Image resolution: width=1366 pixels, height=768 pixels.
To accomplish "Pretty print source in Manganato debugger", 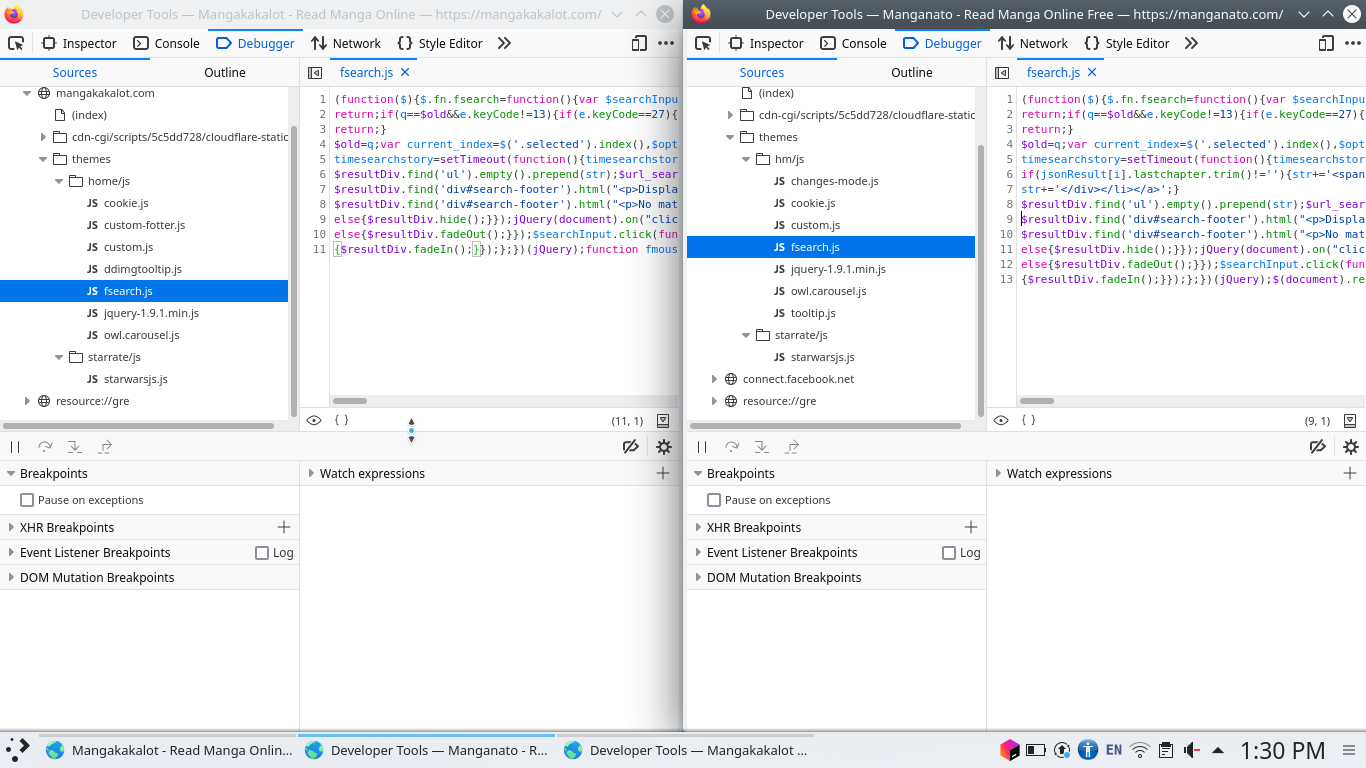I will click(1028, 421).
